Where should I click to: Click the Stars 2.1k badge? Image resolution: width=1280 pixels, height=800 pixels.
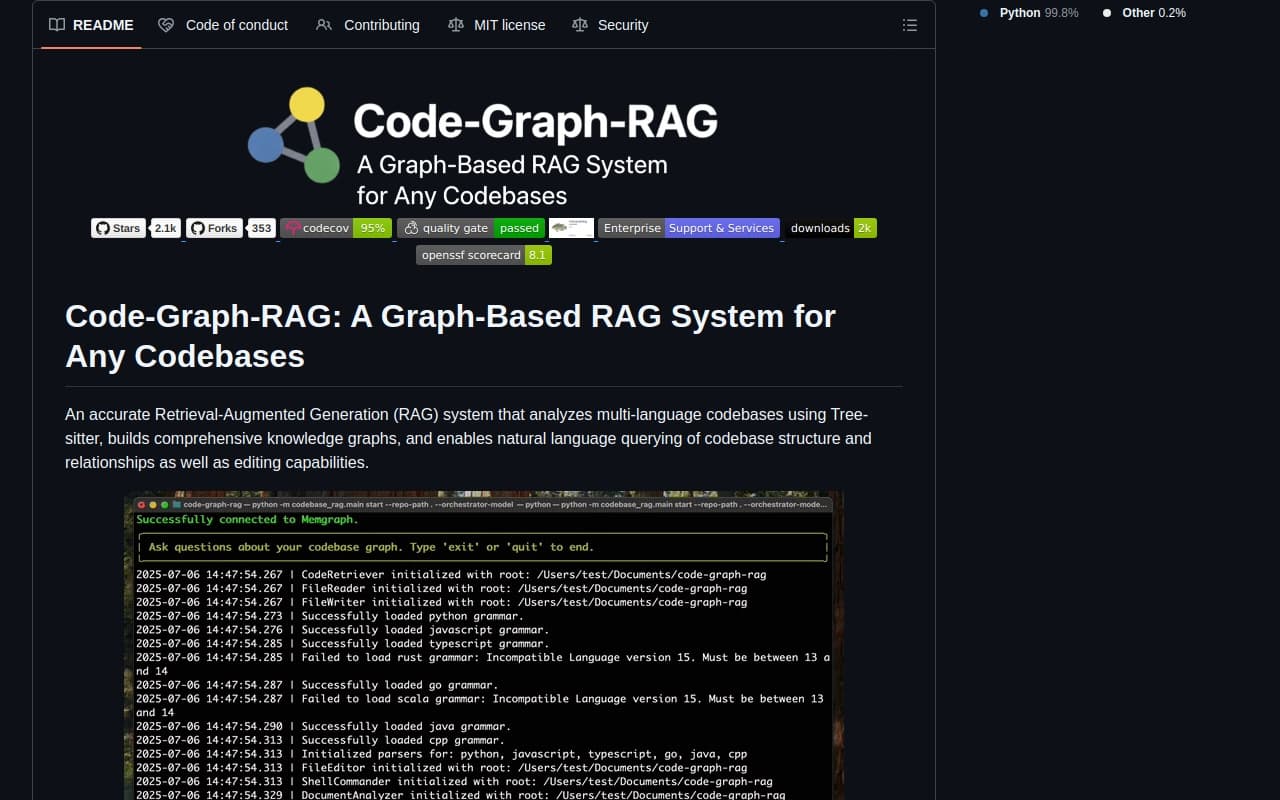coord(137,228)
